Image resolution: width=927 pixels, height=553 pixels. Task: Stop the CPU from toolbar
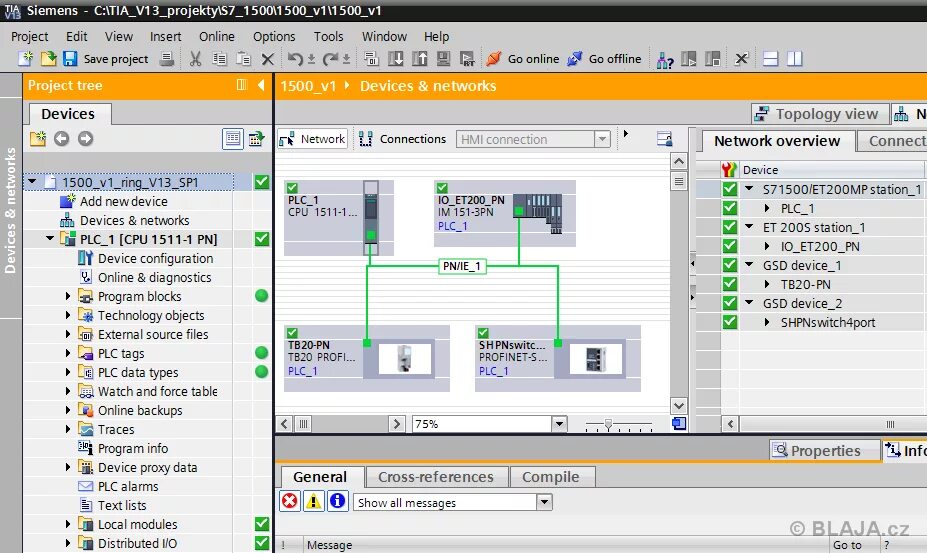(x=713, y=59)
